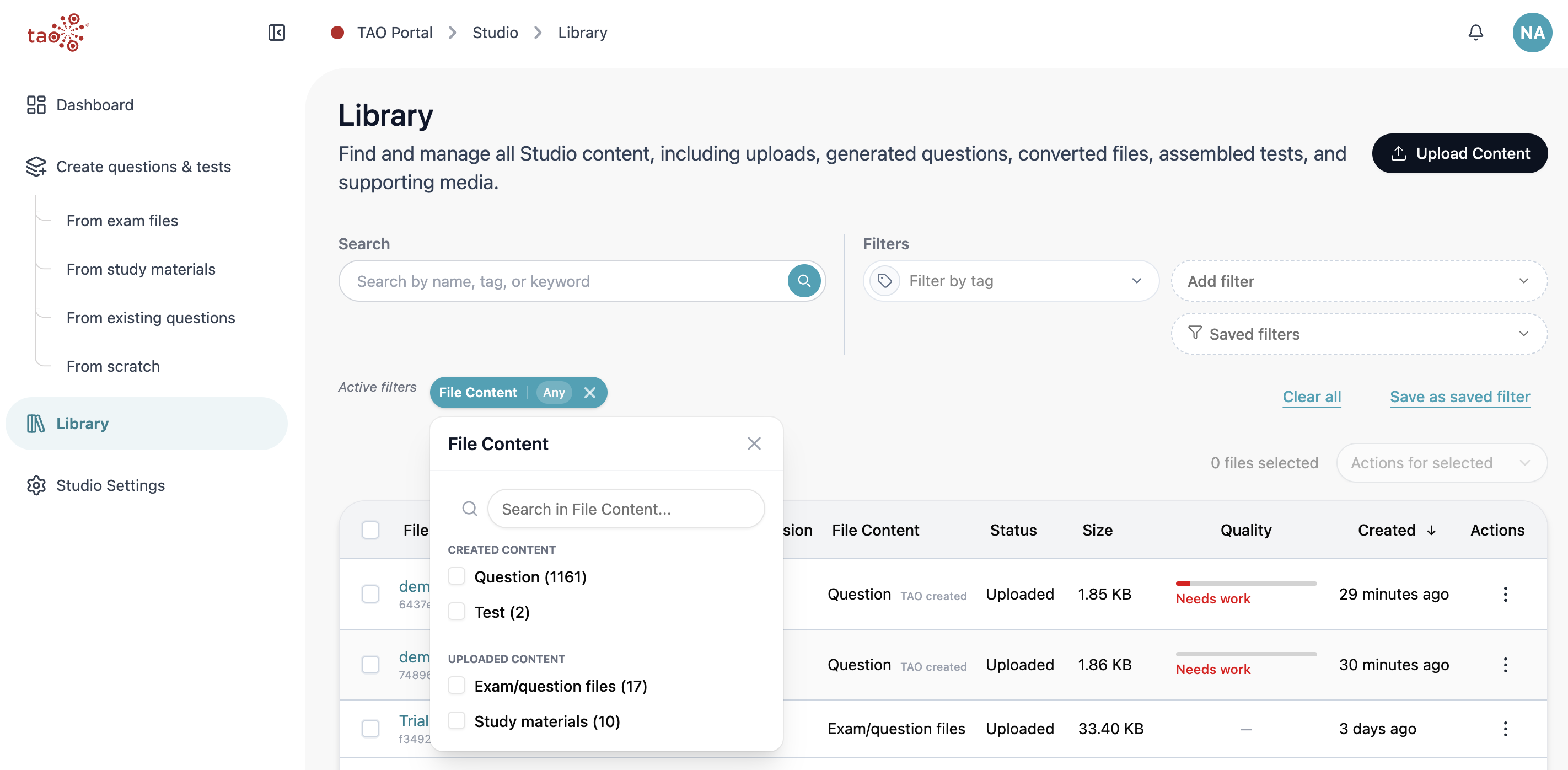Remove the File Content active filter chip

click(589, 392)
